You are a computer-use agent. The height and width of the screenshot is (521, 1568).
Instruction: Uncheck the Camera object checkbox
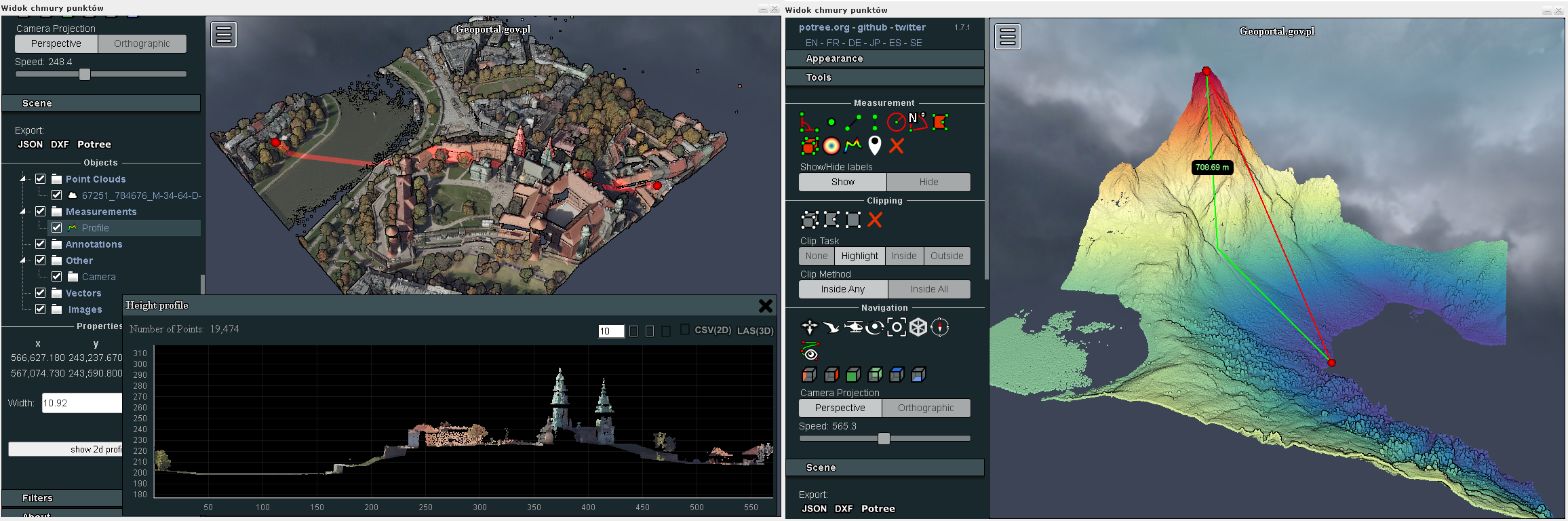(x=57, y=277)
